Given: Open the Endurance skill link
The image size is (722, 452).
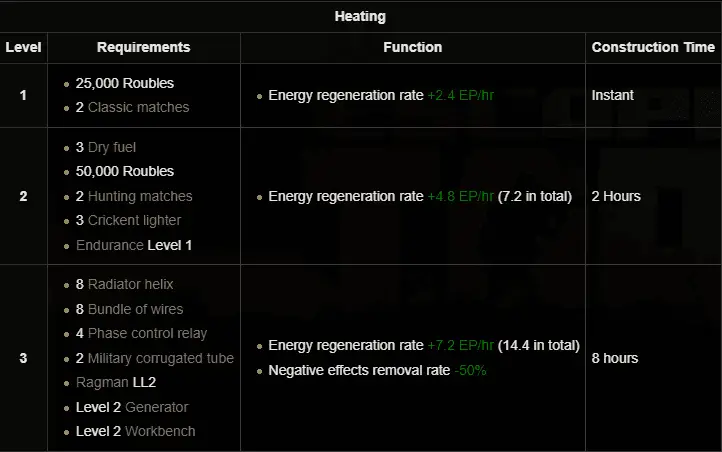Looking at the screenshot, I should click(109, 245).
